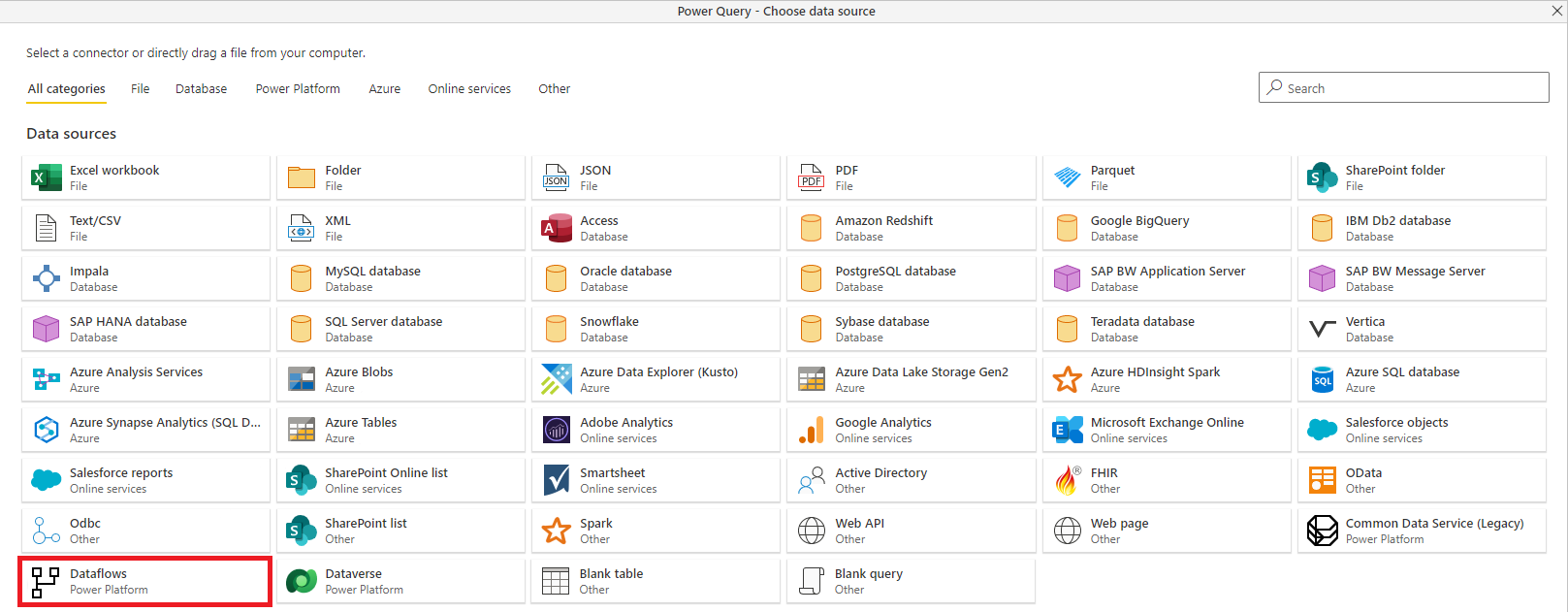
Task: Click the FHIR flame icon
Action: pos(1067,480)
